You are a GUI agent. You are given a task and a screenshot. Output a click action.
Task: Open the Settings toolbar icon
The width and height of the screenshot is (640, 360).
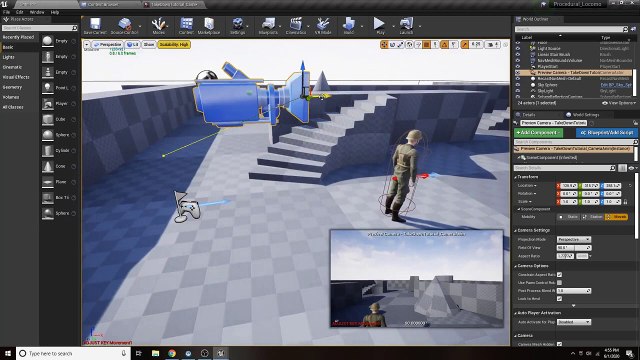[237, 26]
